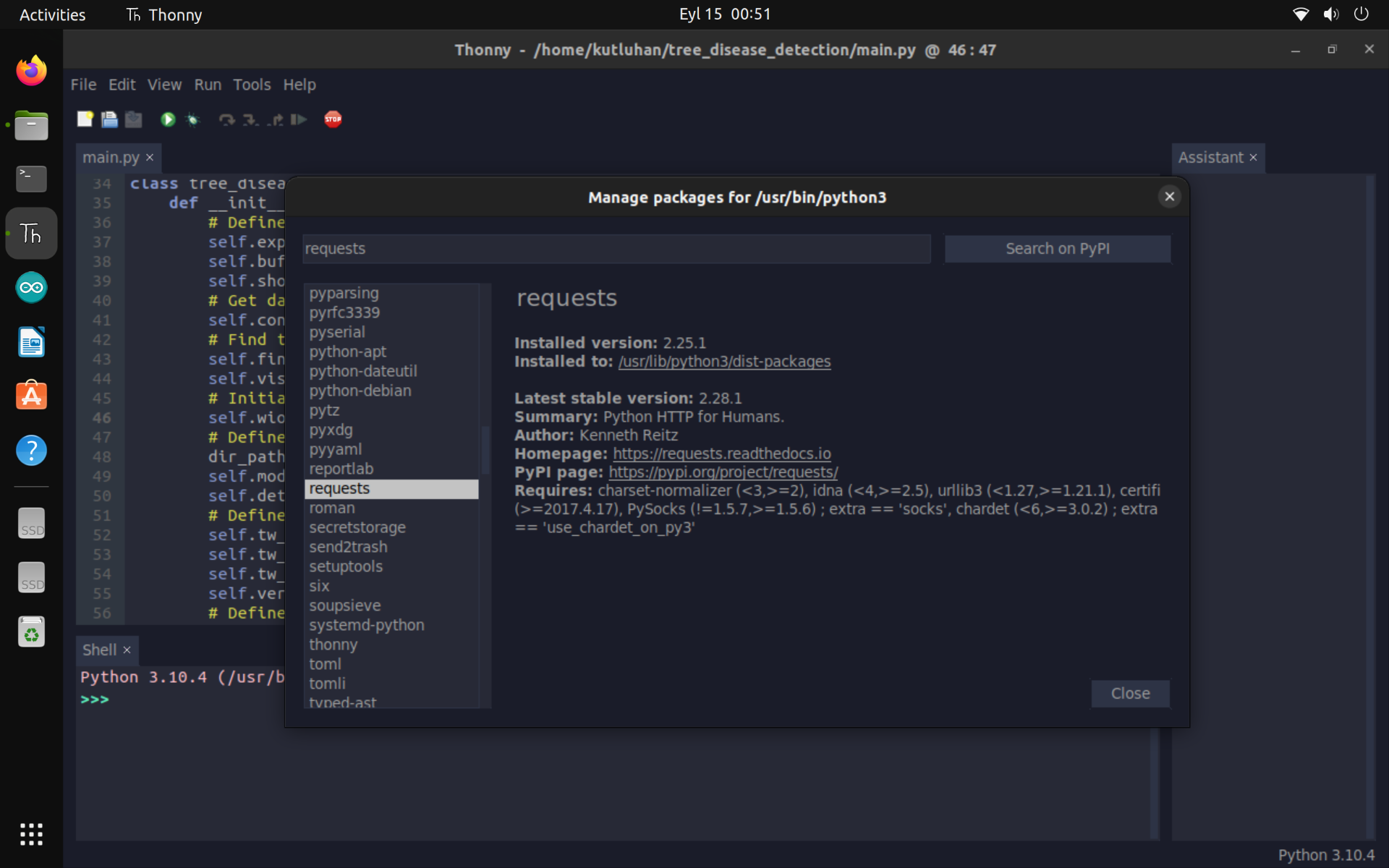Viewport: 1389px width, 868px height.
Task: Run current script with green play icon
Action: click(168, 119)
